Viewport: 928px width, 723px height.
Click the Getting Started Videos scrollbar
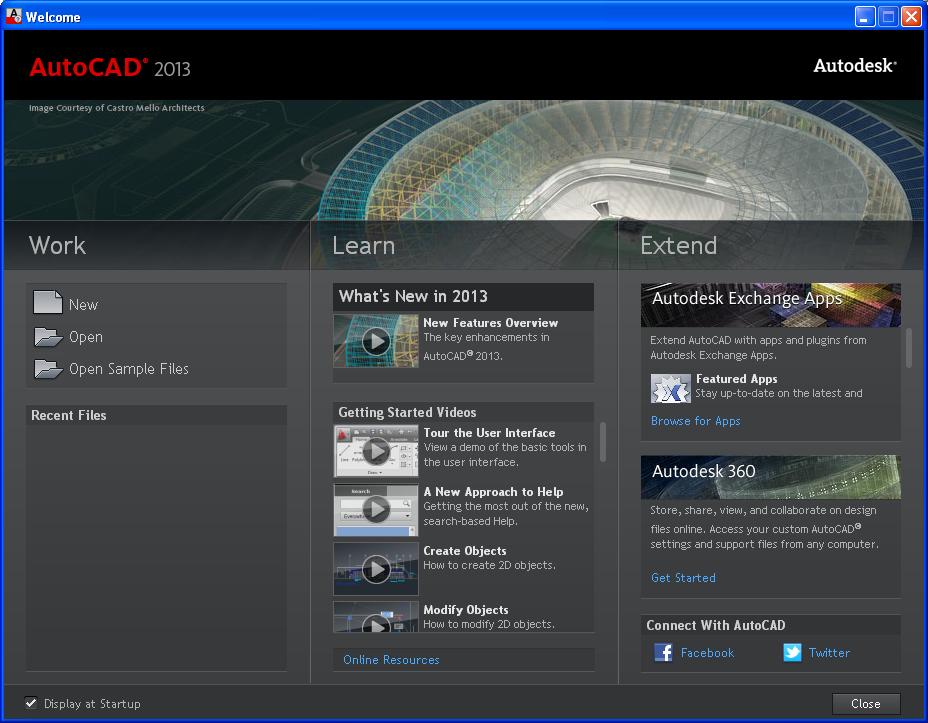pos(603,441)
